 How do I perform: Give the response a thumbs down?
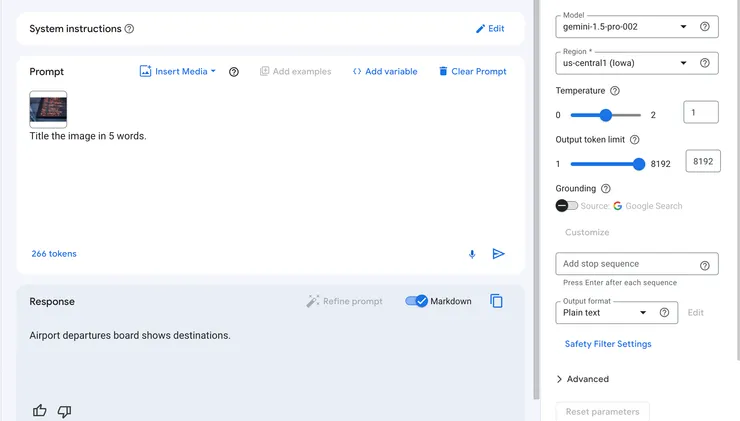pos(64,411)
